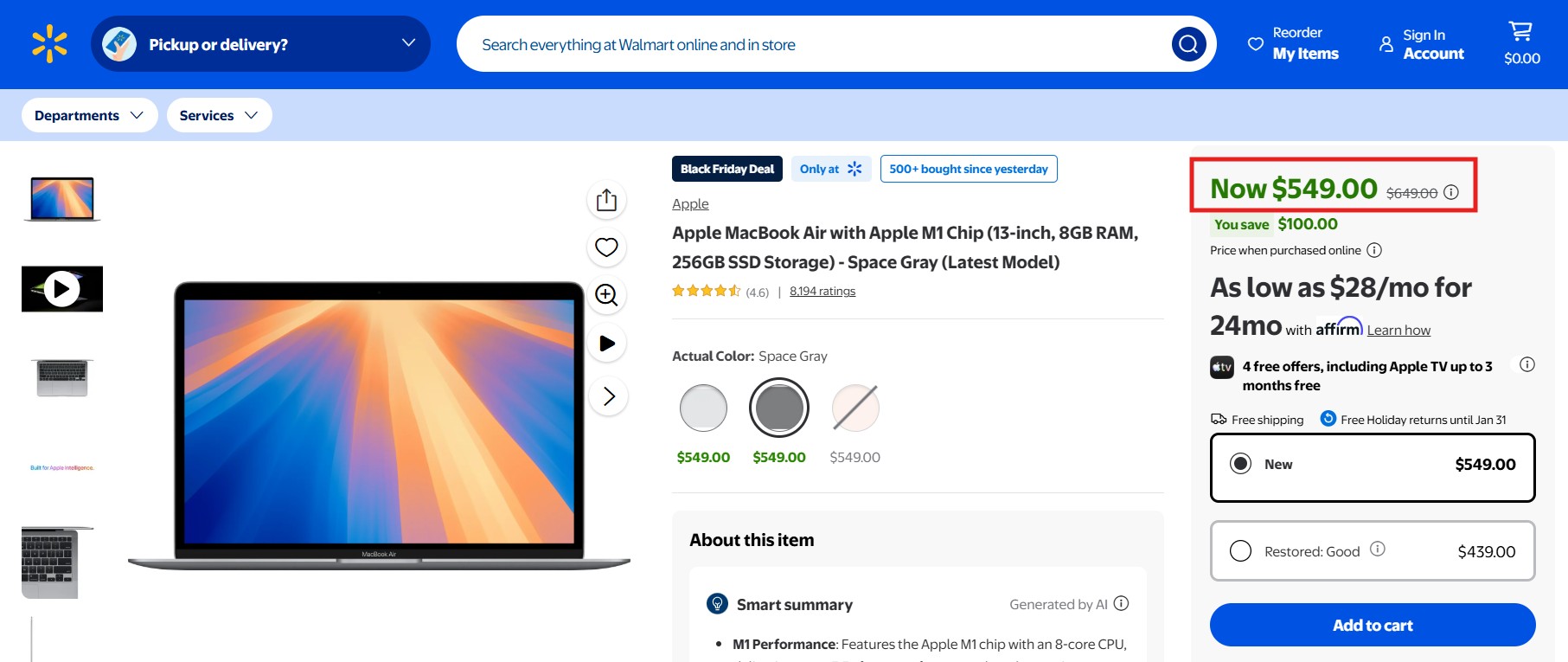Open the shopping cart icon
1568x662 pixels.
(1520, 32)
